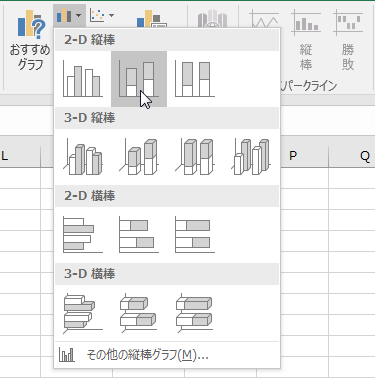Screen dimensions: 375x378
Task: Select the 3-D clustered bar chart
Action: coord(83,313)
